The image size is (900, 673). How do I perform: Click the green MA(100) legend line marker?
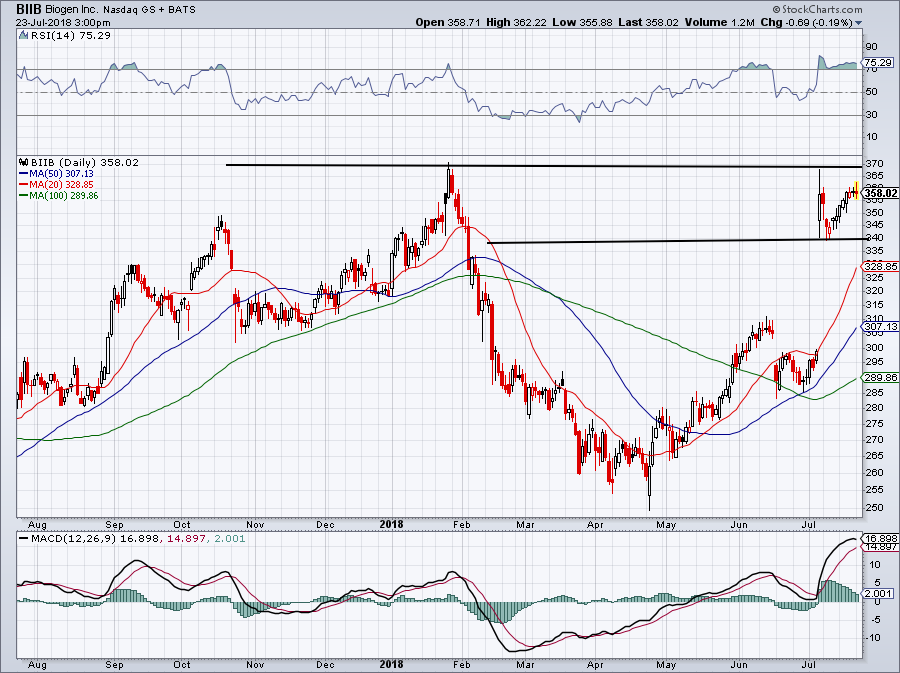tap(24, 196)
